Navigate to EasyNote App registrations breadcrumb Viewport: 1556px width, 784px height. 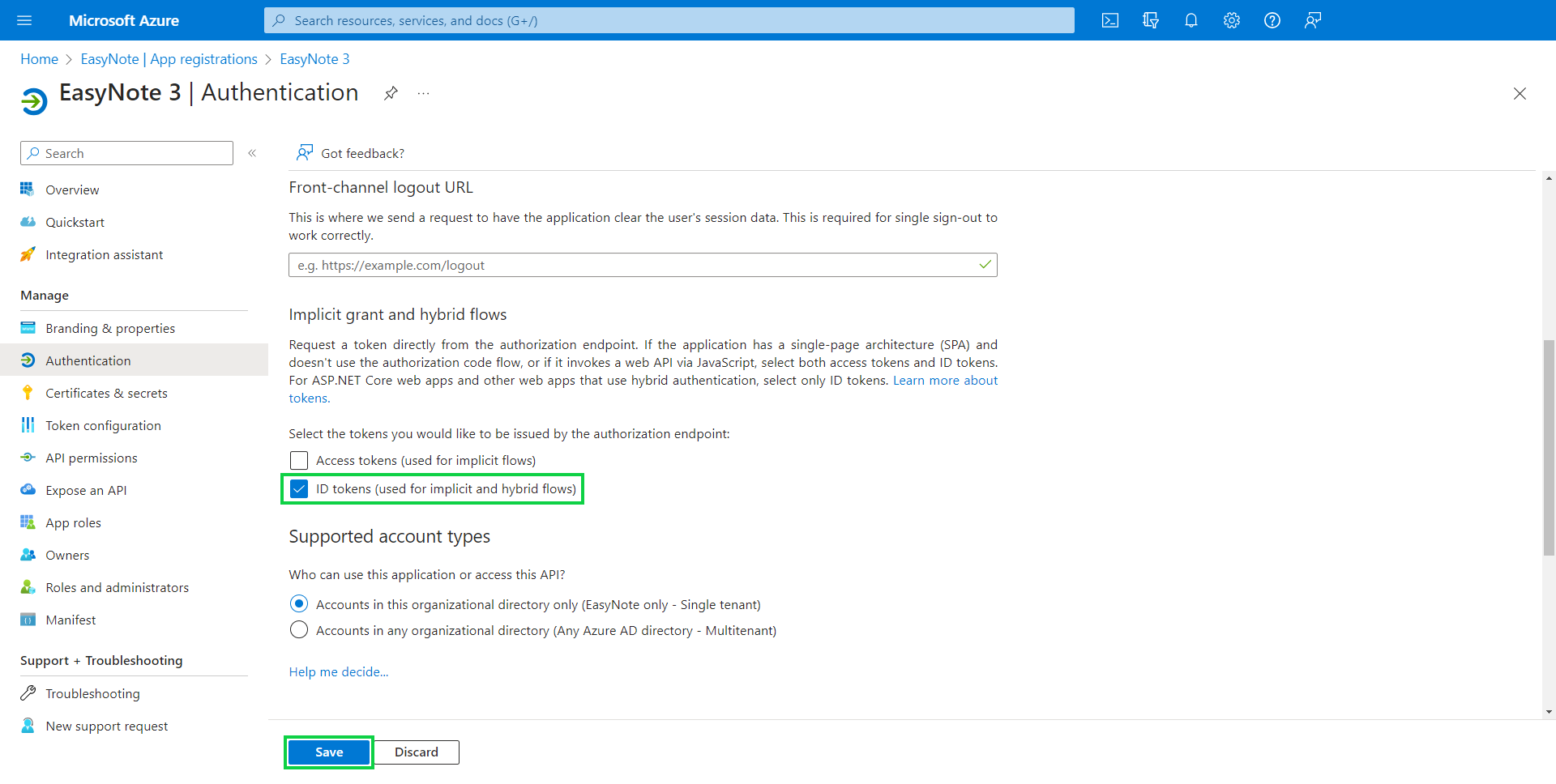pyautogui.click(x=169, y=58)
